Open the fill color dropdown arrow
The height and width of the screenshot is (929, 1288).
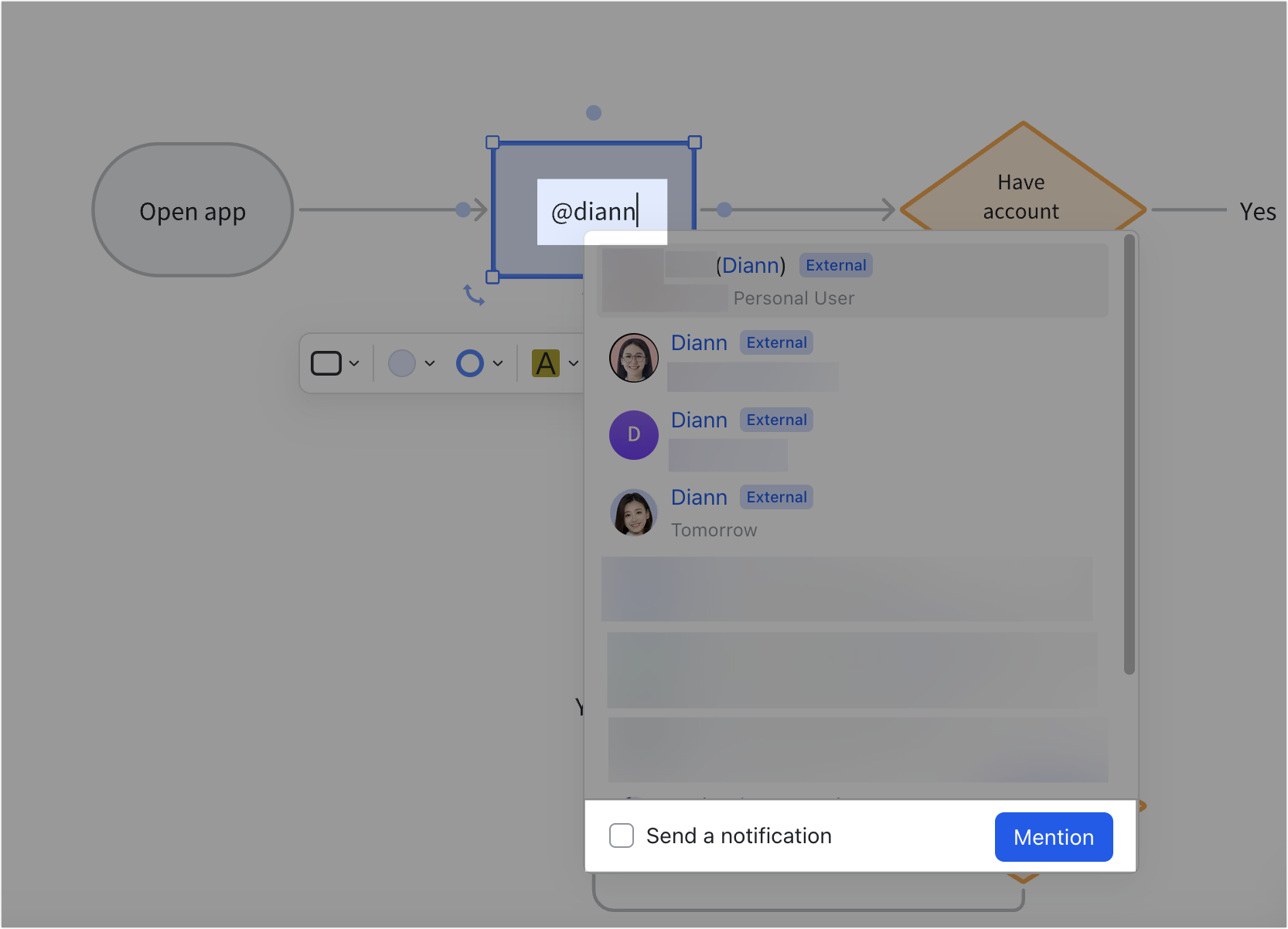click(430, 362)
